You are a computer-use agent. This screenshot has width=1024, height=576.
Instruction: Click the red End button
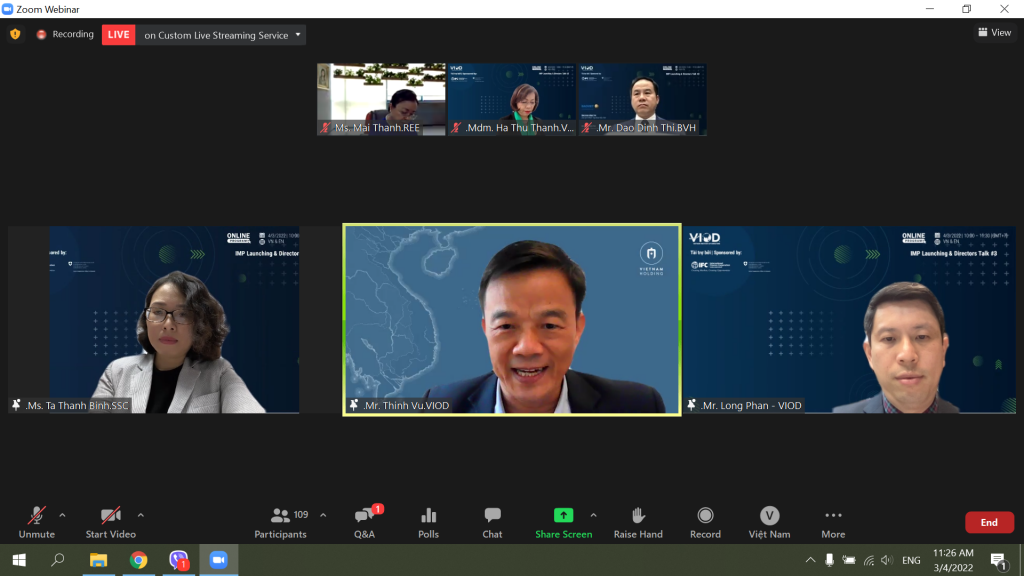pyautogui.click(x=988, y=522)
